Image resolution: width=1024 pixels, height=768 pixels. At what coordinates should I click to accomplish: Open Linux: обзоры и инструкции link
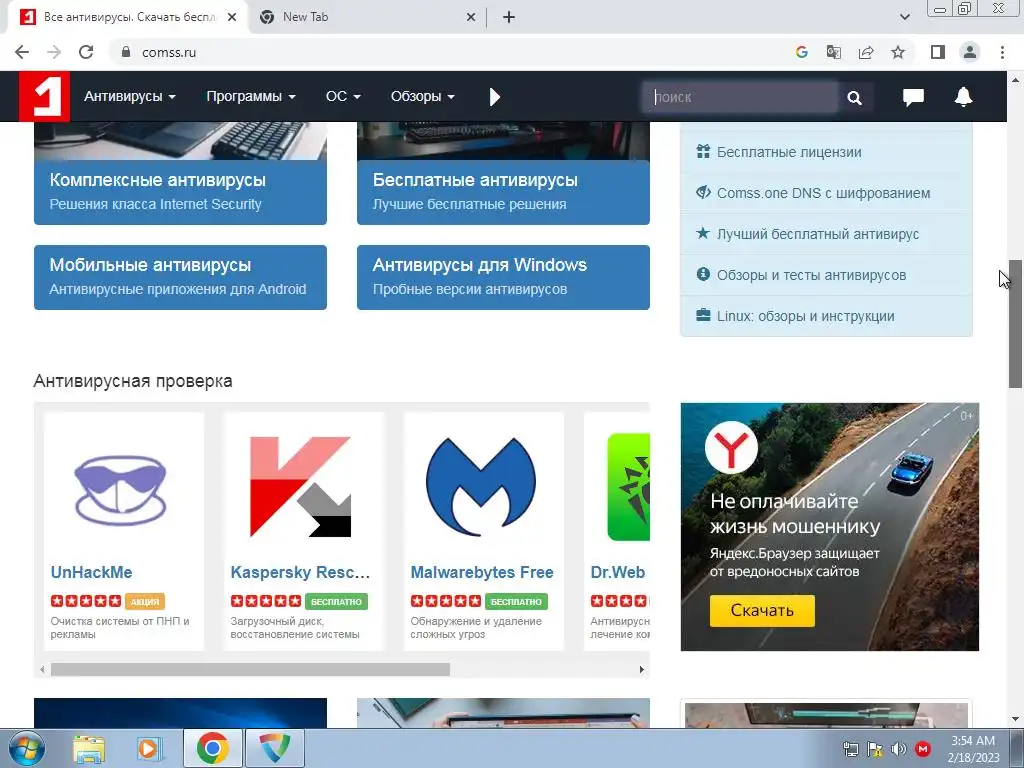pos(805,316)
